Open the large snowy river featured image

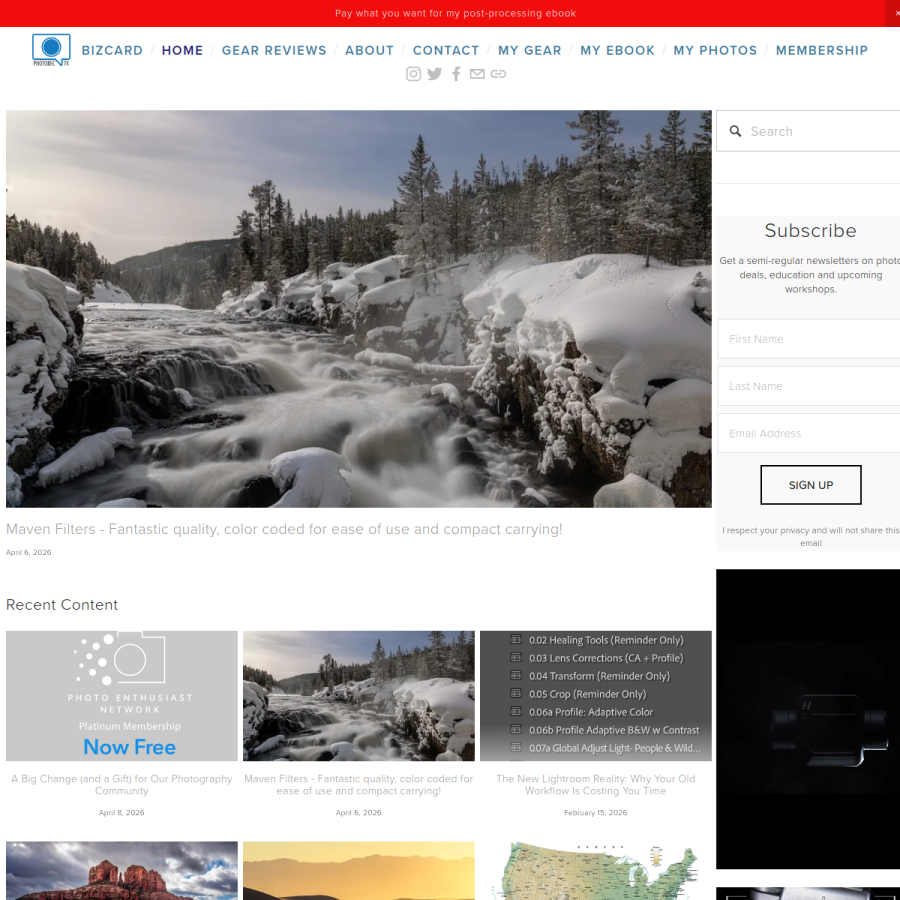pos(359,309)
